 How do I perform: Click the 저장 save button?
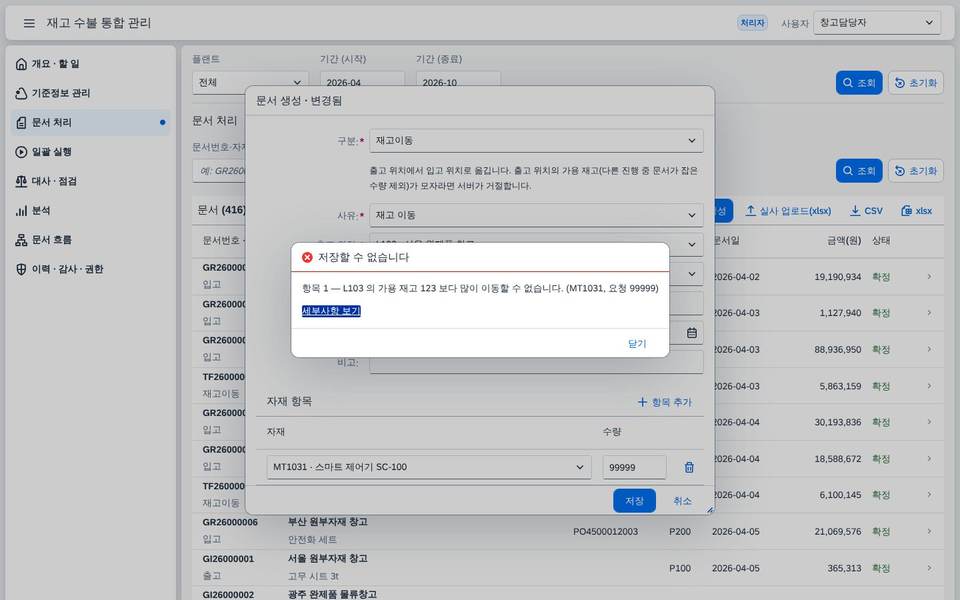point(634,501)
